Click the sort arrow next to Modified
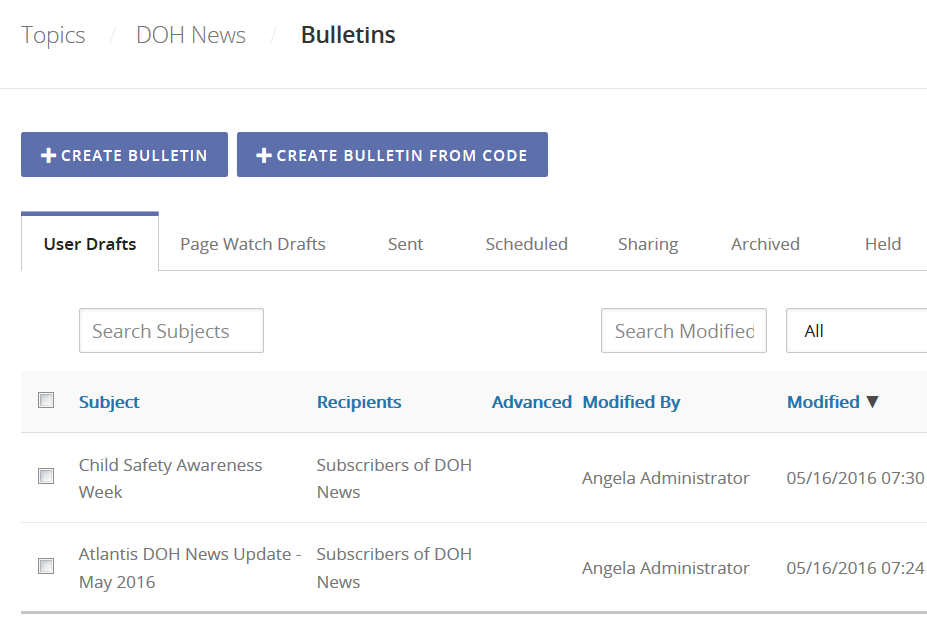Image resolution: width=927 pixels, height=623 pixels. [871, 402]
